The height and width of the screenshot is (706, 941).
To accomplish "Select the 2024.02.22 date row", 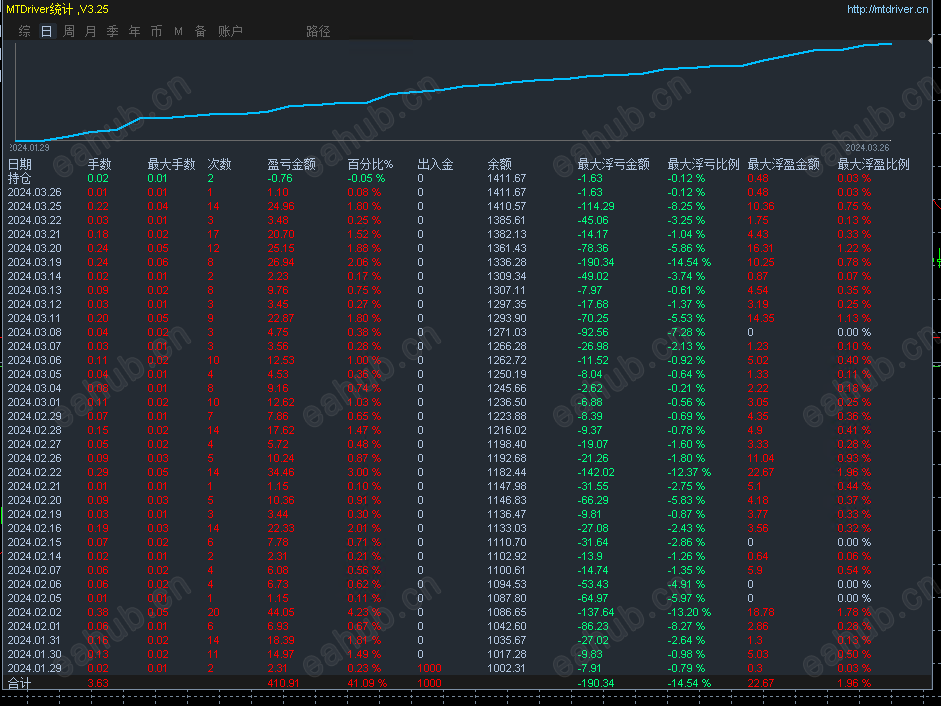I will click(34, 472).
